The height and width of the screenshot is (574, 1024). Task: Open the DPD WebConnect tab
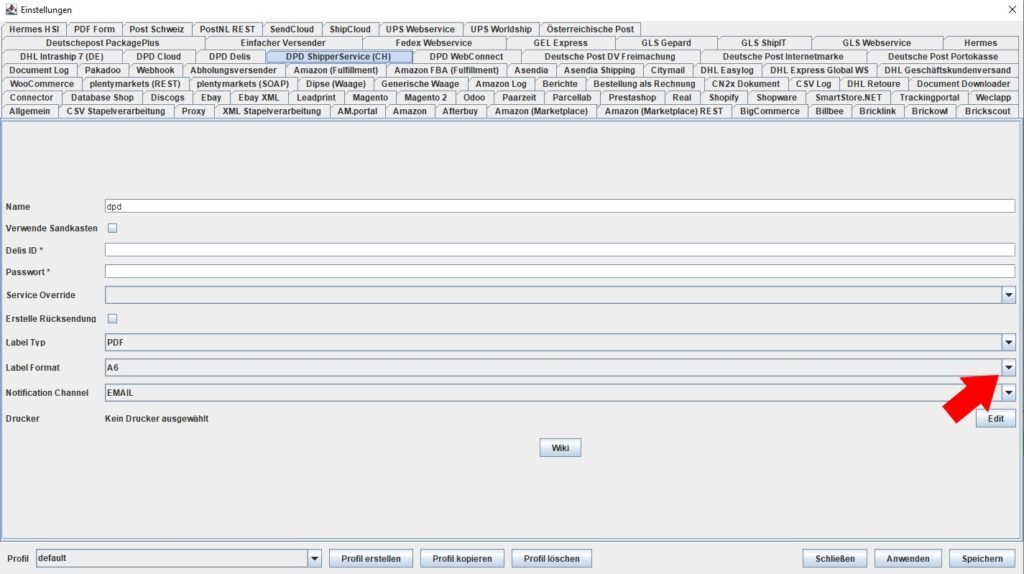click(x=466, y=57)
